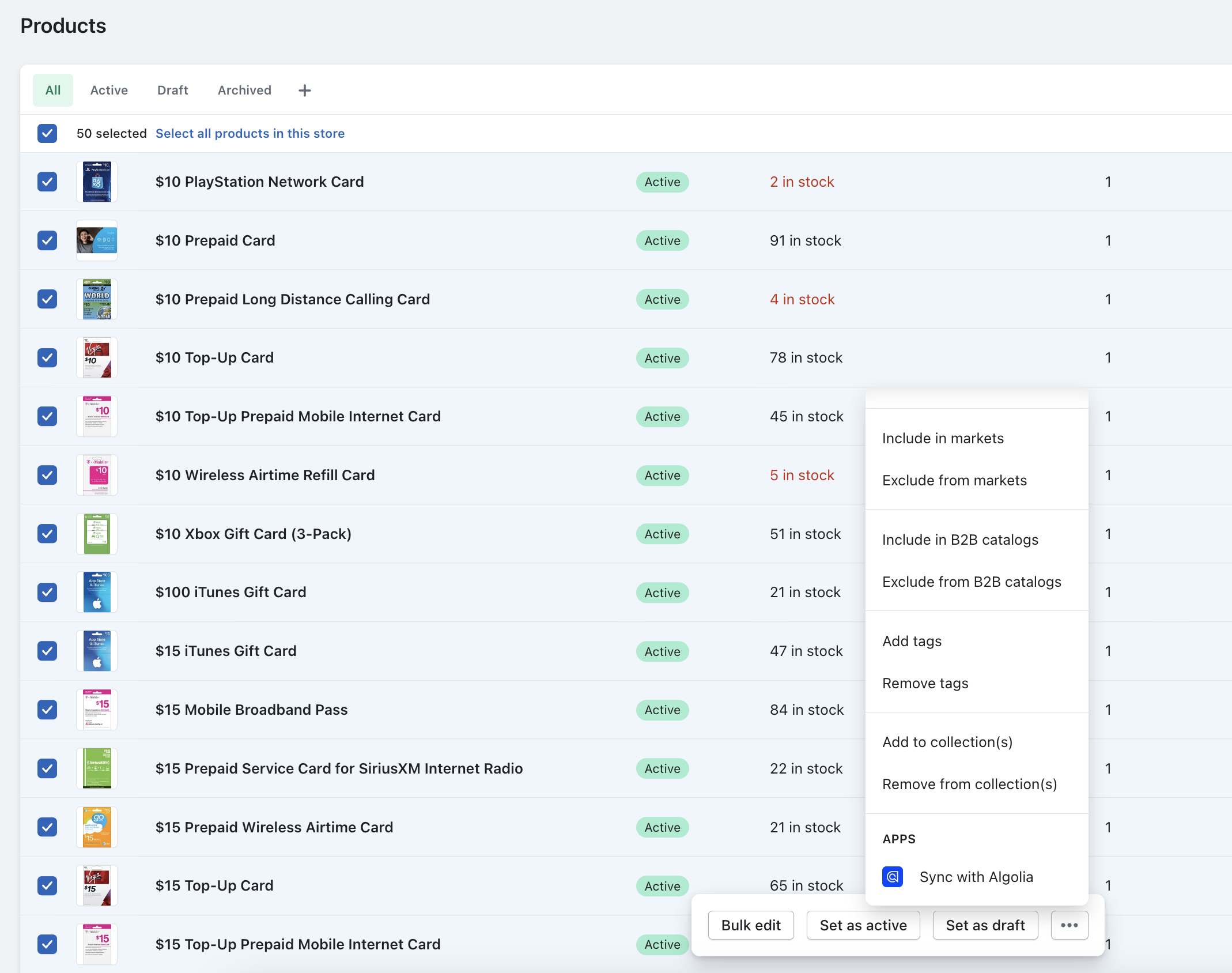The width and height of the screenshot is (1232, 973).
Task: Click the plus icon to add a view
Action: 305,90
